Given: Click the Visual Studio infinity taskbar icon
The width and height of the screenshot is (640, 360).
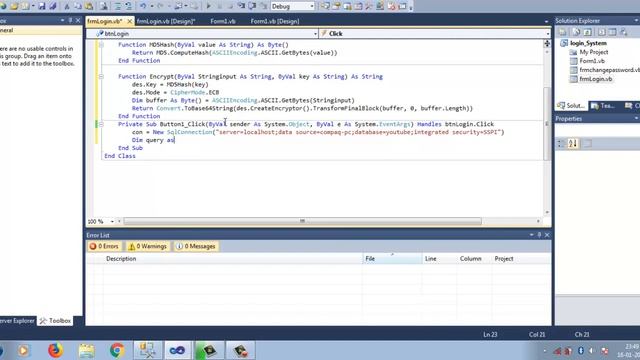Looking at the screenshot, I should pos(178,350).
